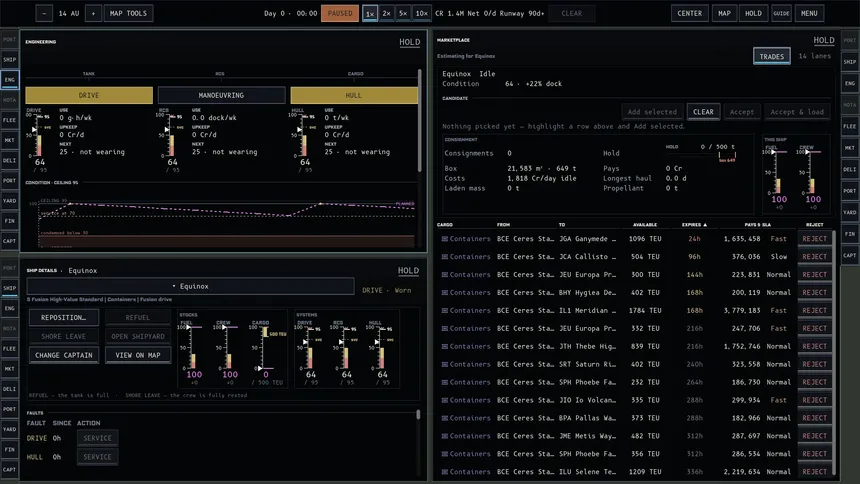The image size is (860, 484).
Task: Open the GUIDE from the top bar
Action: coord(781,13)
